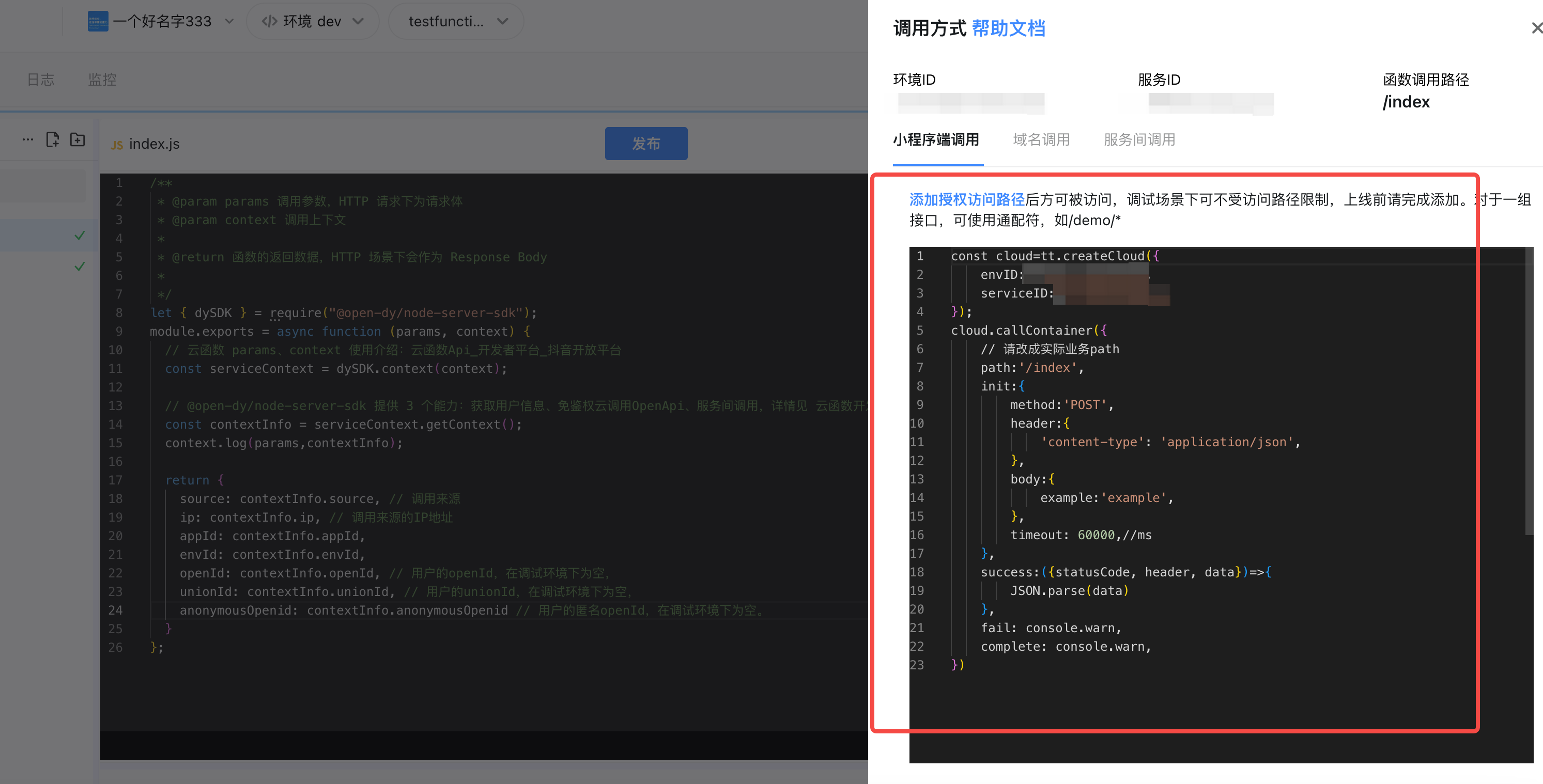This screenshot has height=784, width=1543.
Task: Click the new folder icon
Action: (78, 139)
